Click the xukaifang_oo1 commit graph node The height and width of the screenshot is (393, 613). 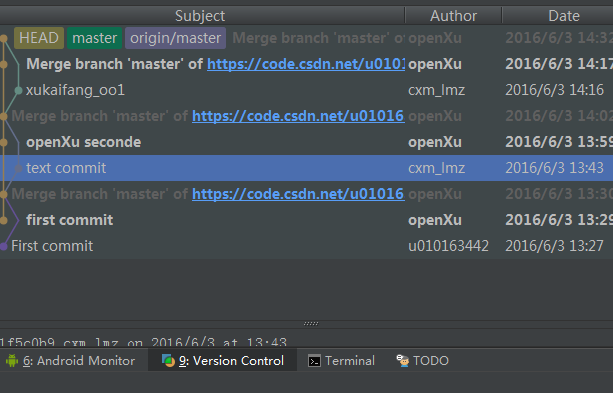tap(18, 90)
